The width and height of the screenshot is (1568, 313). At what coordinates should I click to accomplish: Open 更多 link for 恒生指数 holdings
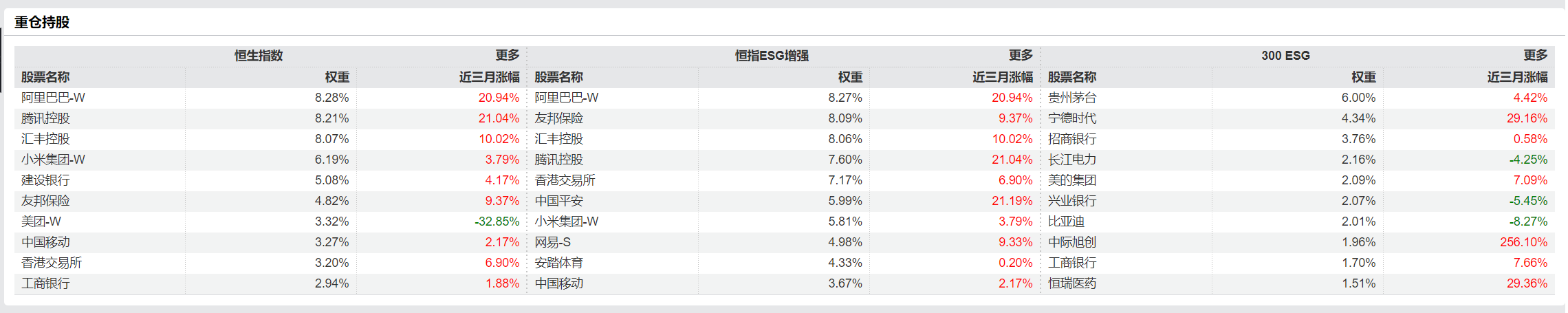click(508, 55)
